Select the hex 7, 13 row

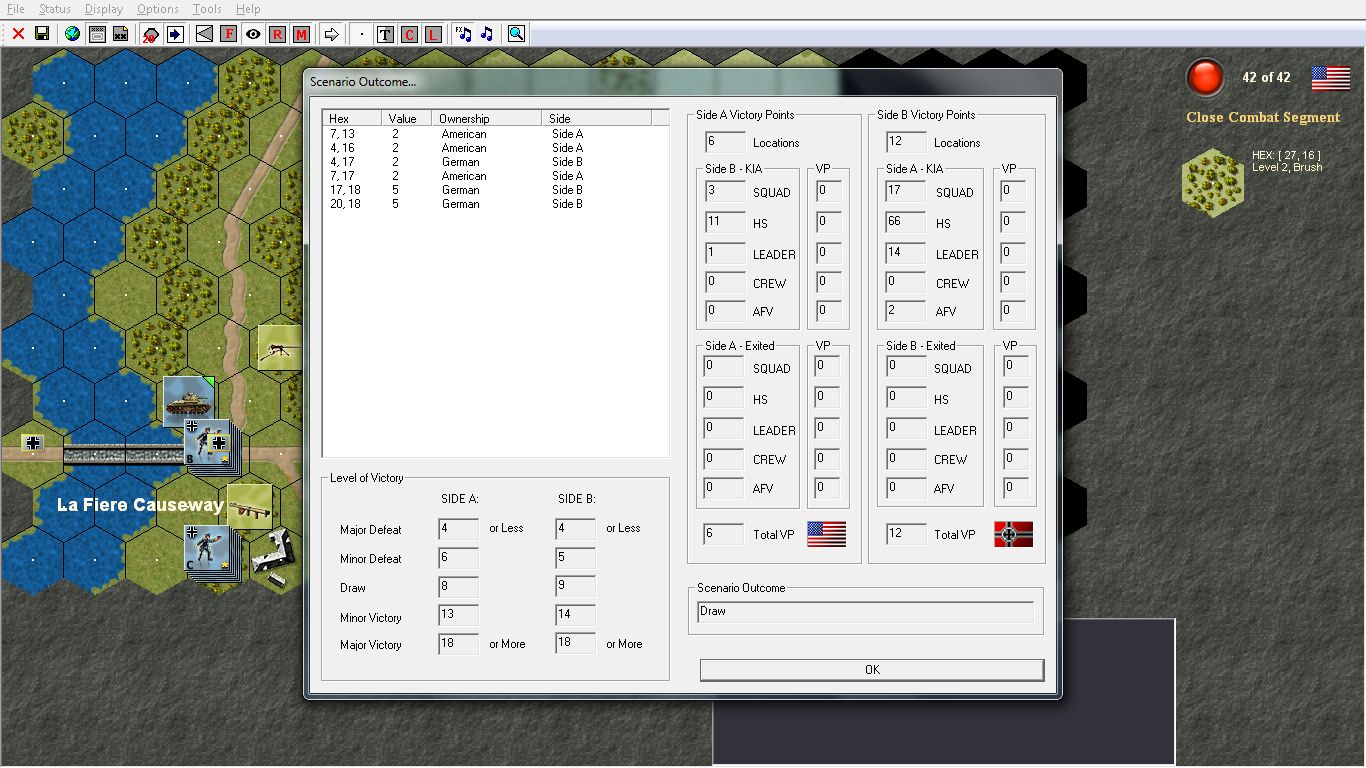point(495,134)
